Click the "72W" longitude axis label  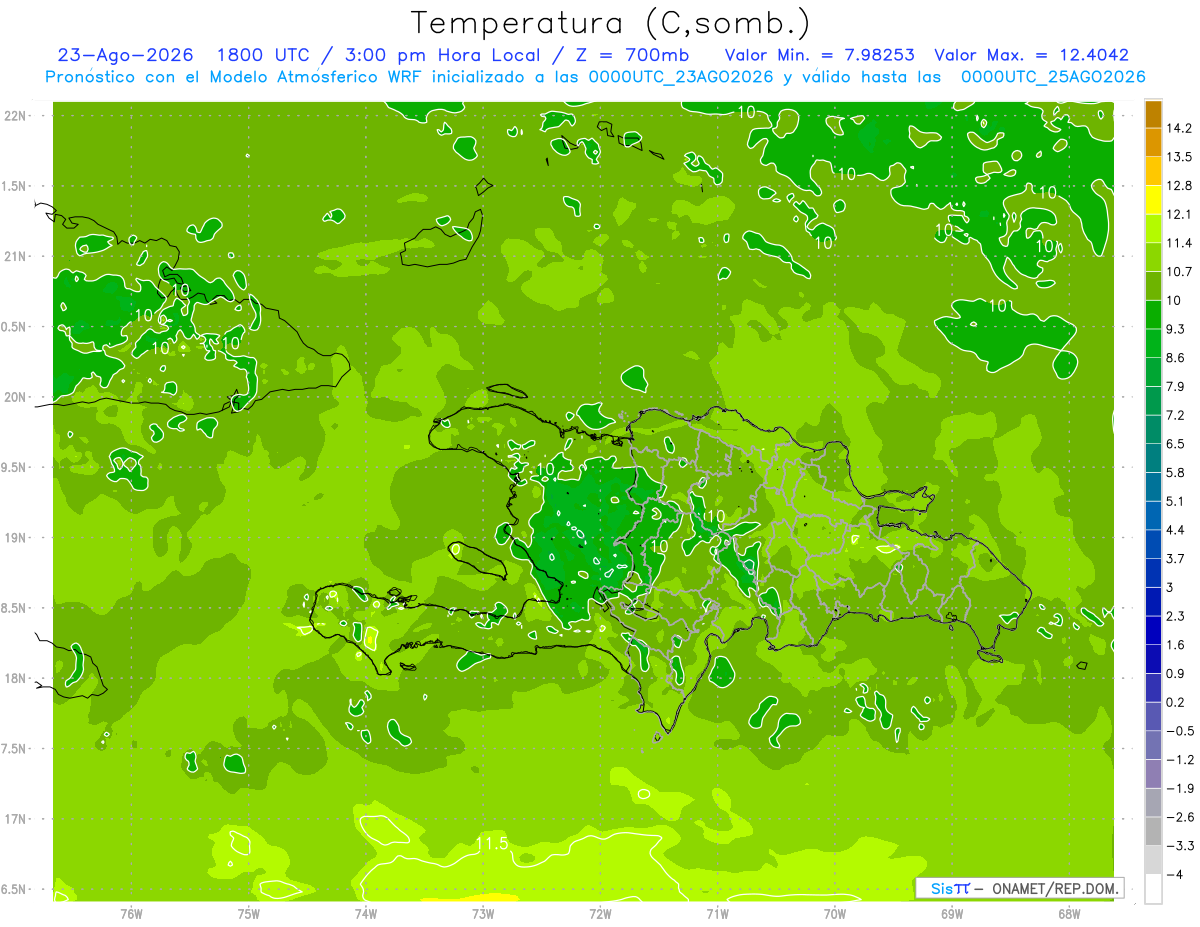click(x=600, y=914)
